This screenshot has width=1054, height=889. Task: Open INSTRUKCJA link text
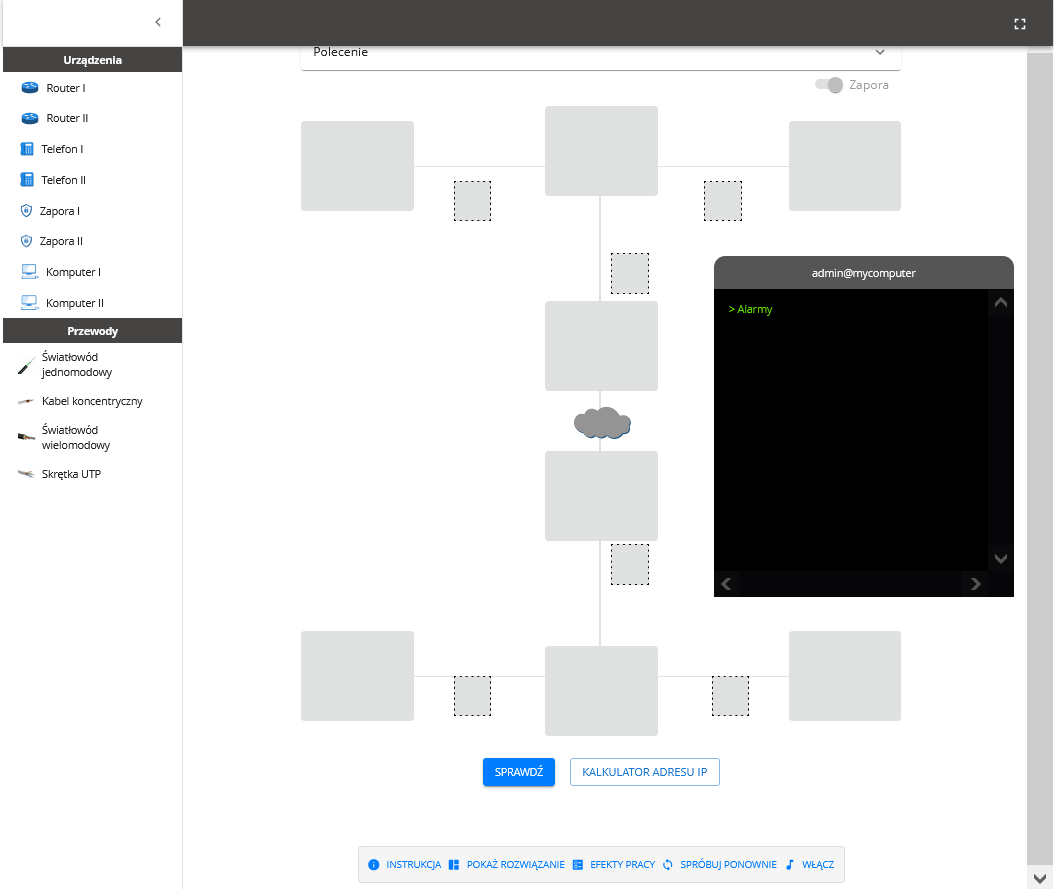click(413, 865)
